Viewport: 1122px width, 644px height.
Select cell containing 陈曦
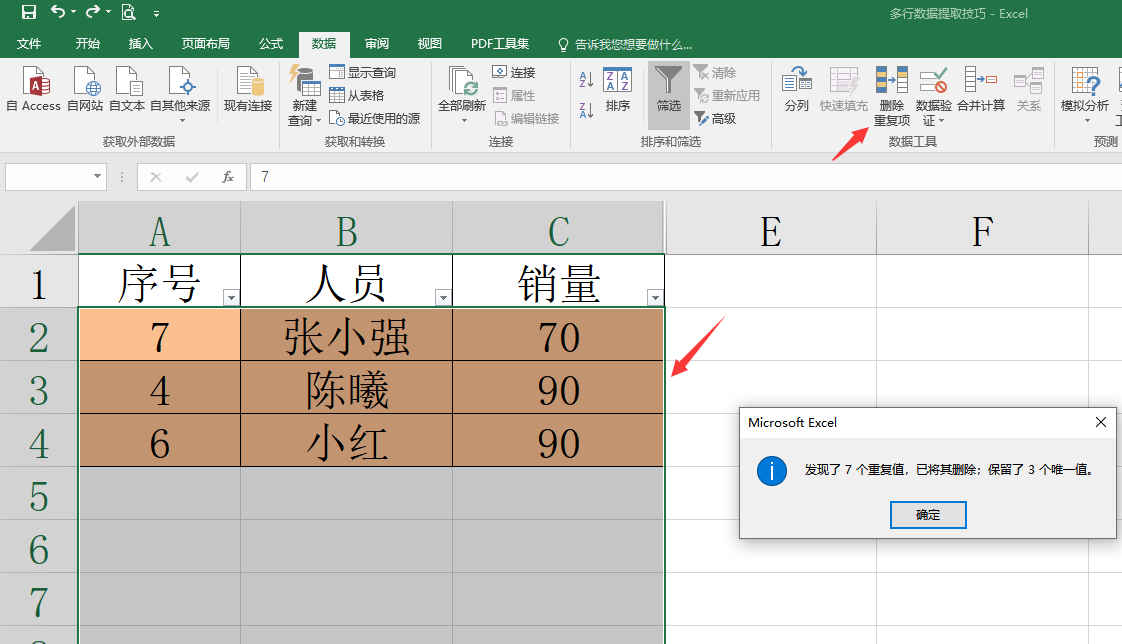[346, 387]
